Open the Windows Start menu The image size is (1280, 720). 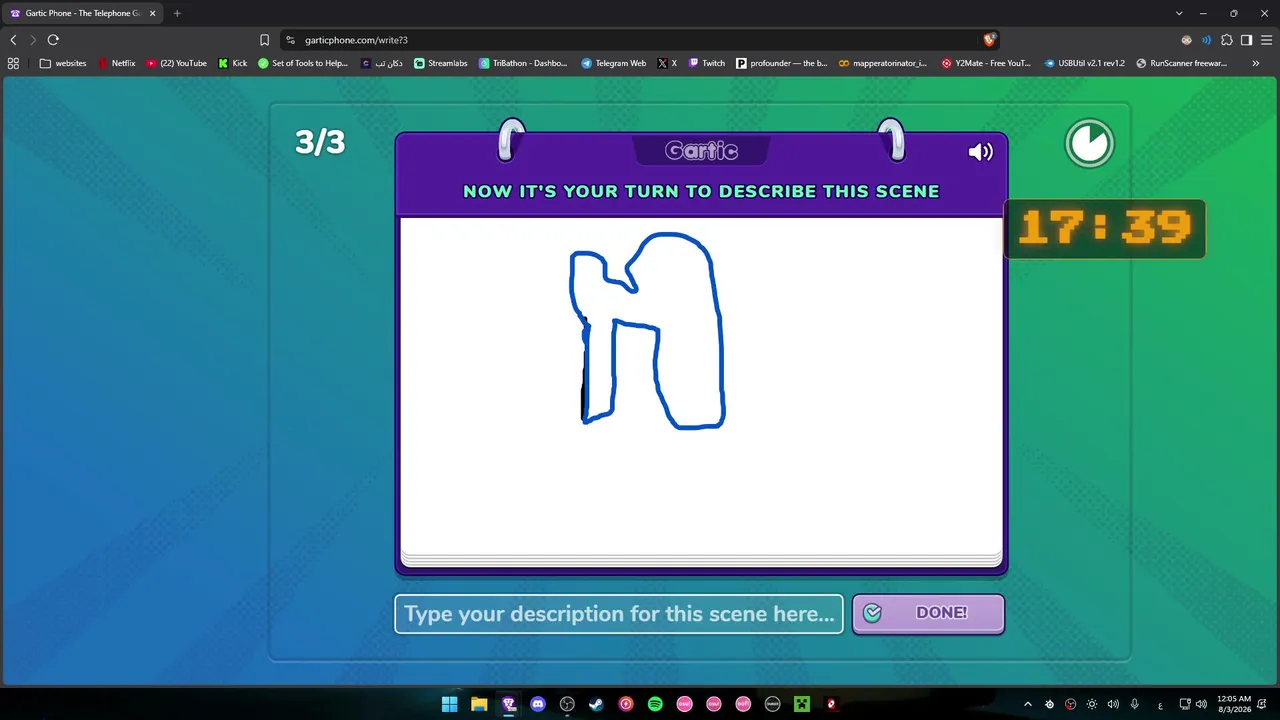(450, 704)
